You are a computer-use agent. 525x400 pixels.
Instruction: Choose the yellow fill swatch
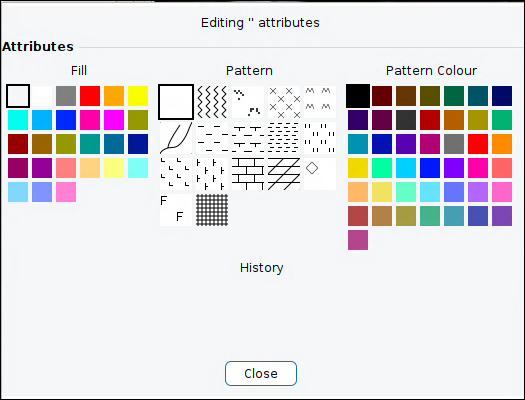pos(138,96)
